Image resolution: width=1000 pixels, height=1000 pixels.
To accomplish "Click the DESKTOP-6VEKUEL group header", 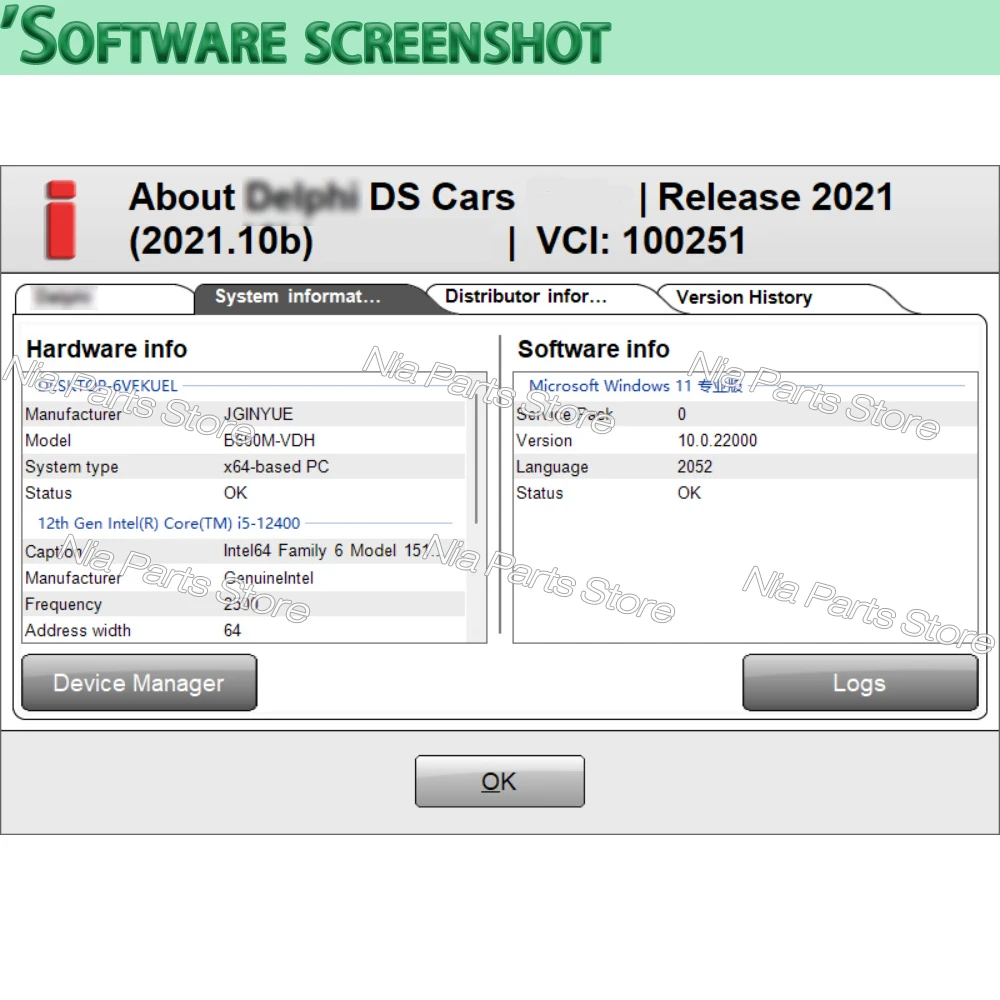I will [107, 386].
